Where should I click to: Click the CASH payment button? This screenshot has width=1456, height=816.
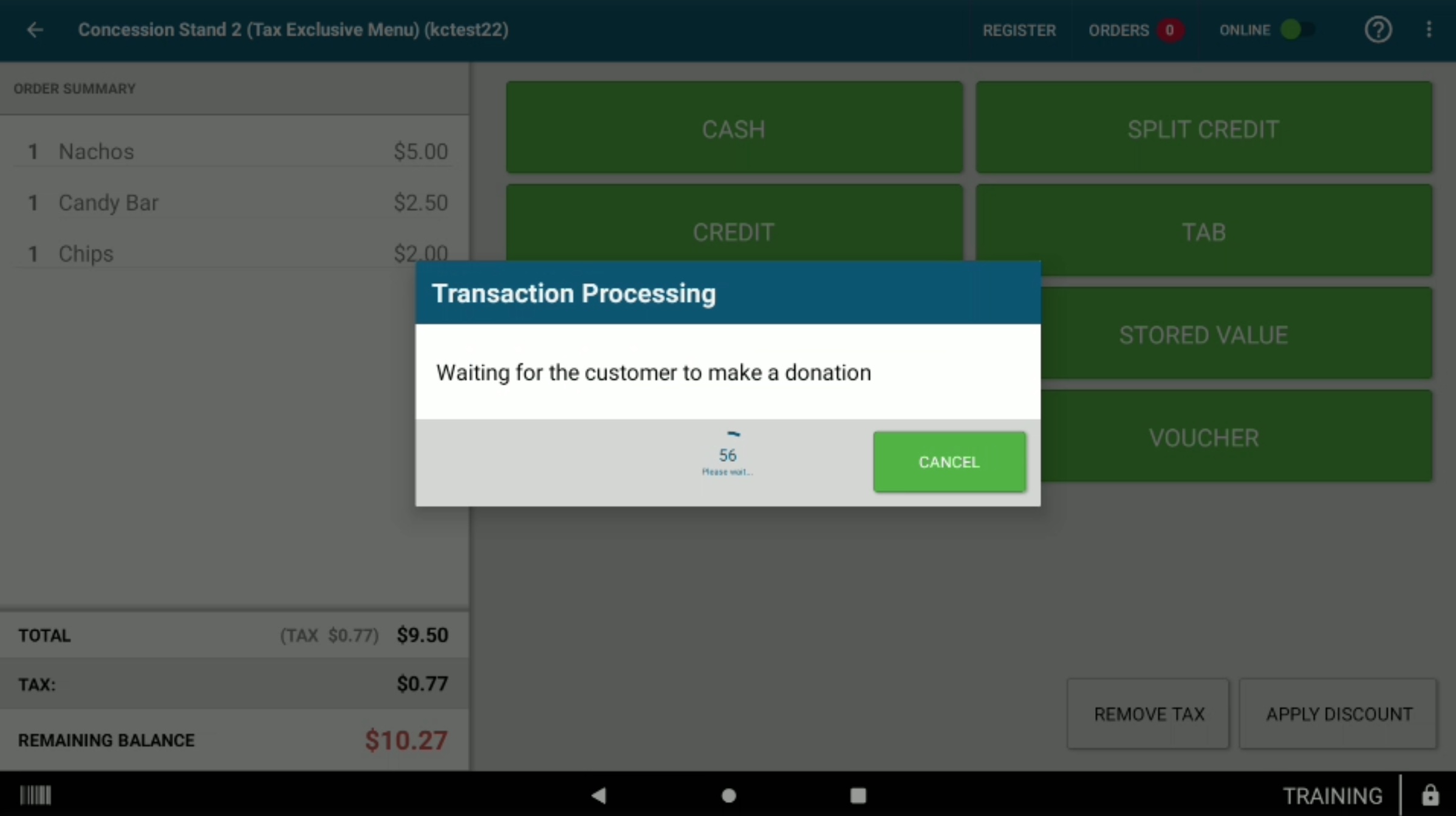(x=733, y=129)
